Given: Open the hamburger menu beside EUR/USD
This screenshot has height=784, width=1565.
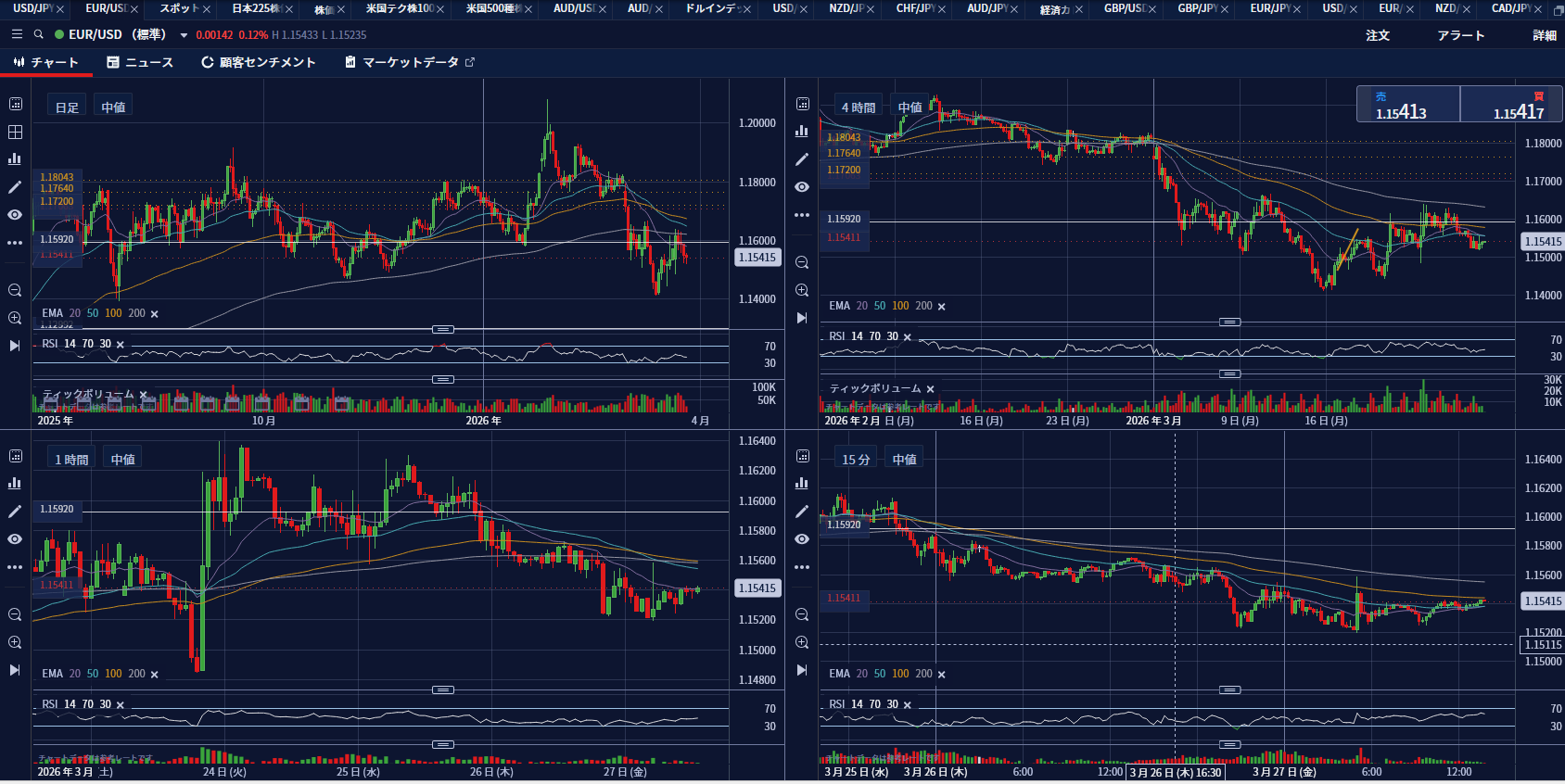Looking at the screenshot, I should click(x=17, y=34).
